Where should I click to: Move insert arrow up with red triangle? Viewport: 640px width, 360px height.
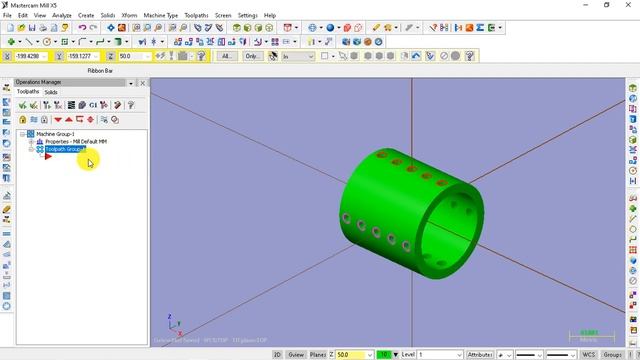[x=69, y=120]
